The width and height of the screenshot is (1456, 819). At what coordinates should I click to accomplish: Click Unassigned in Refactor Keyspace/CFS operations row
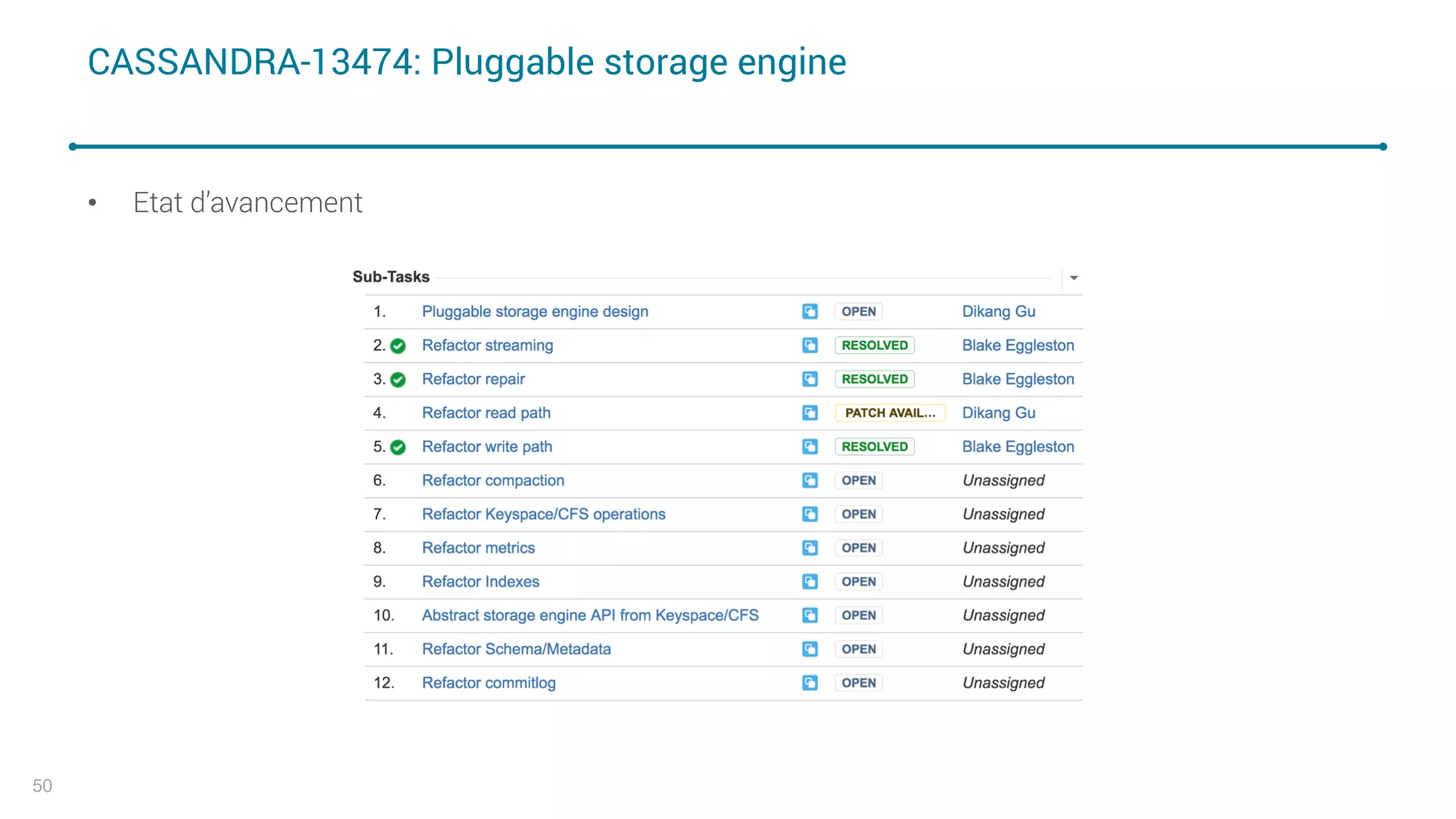1003,514
